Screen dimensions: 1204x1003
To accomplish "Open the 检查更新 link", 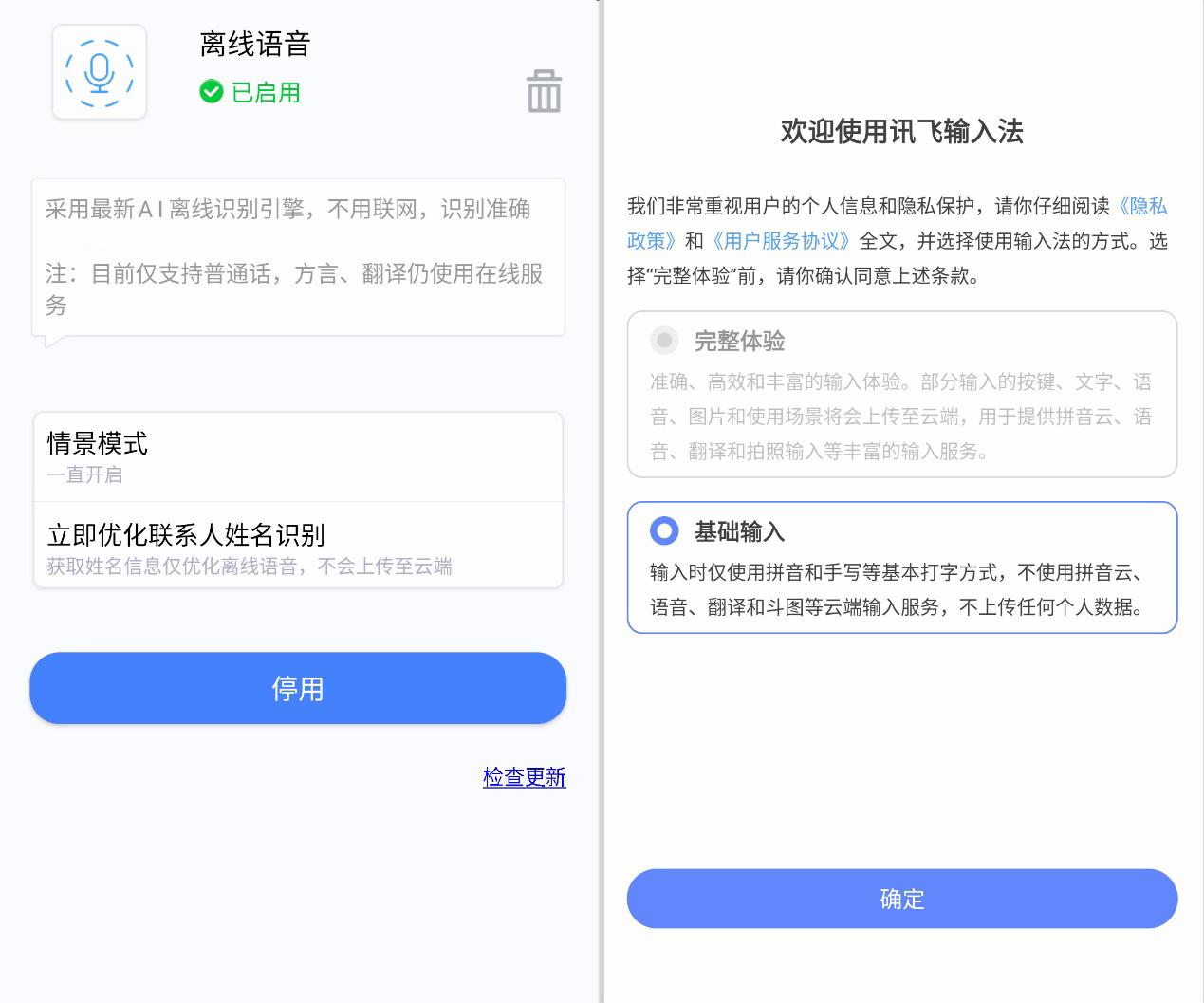I will pos(524,777).
